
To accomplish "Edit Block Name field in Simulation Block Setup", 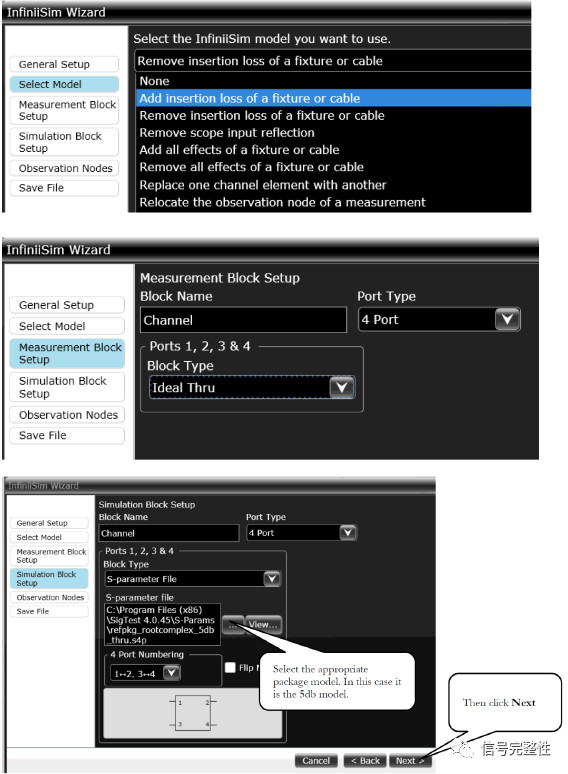I will click(x=169, y=533).
